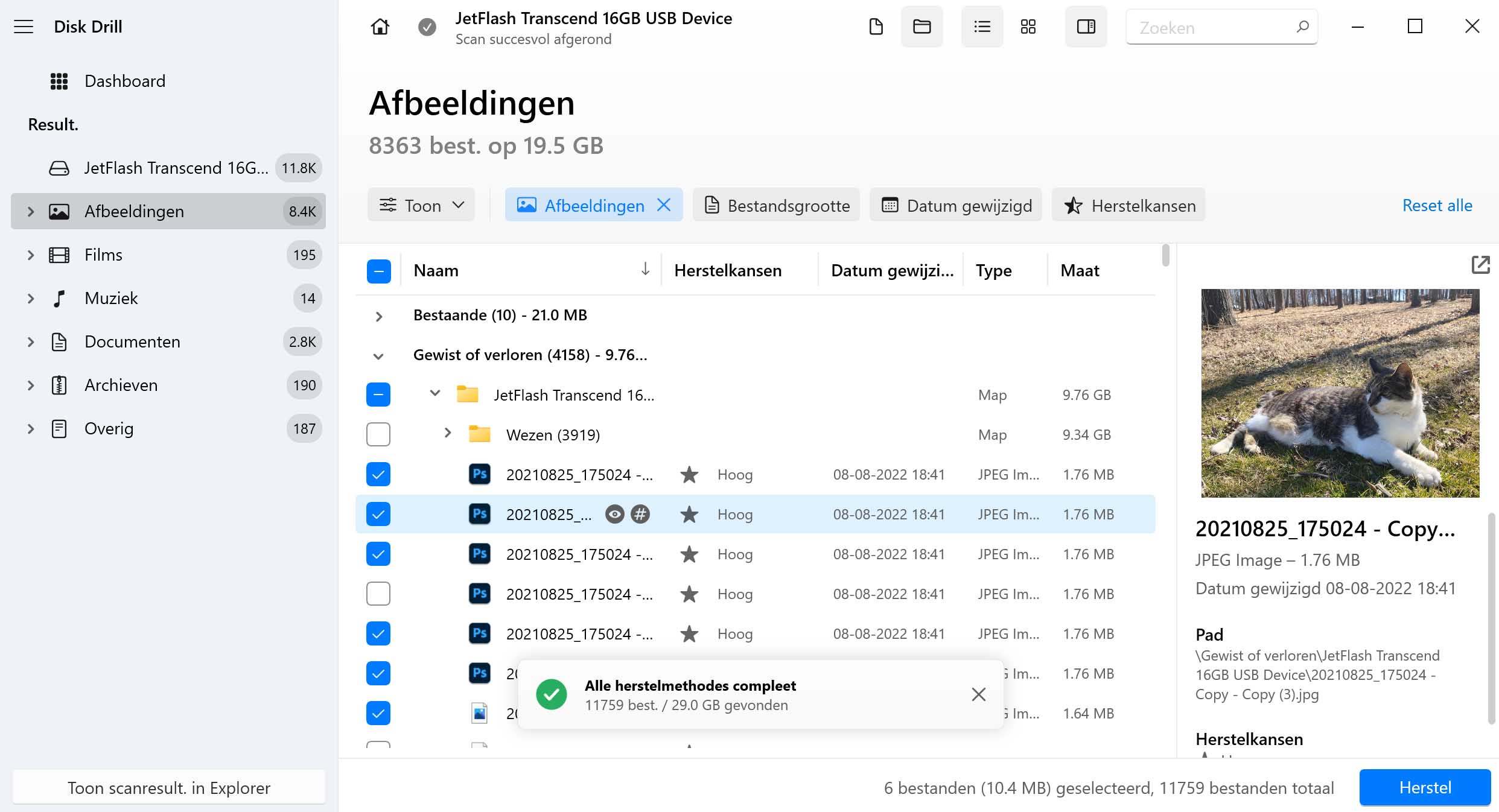Viewport: 1499px width, 812px height.
Task: Expand the Wezen (3919) folder
Action: tap(447, 433)
